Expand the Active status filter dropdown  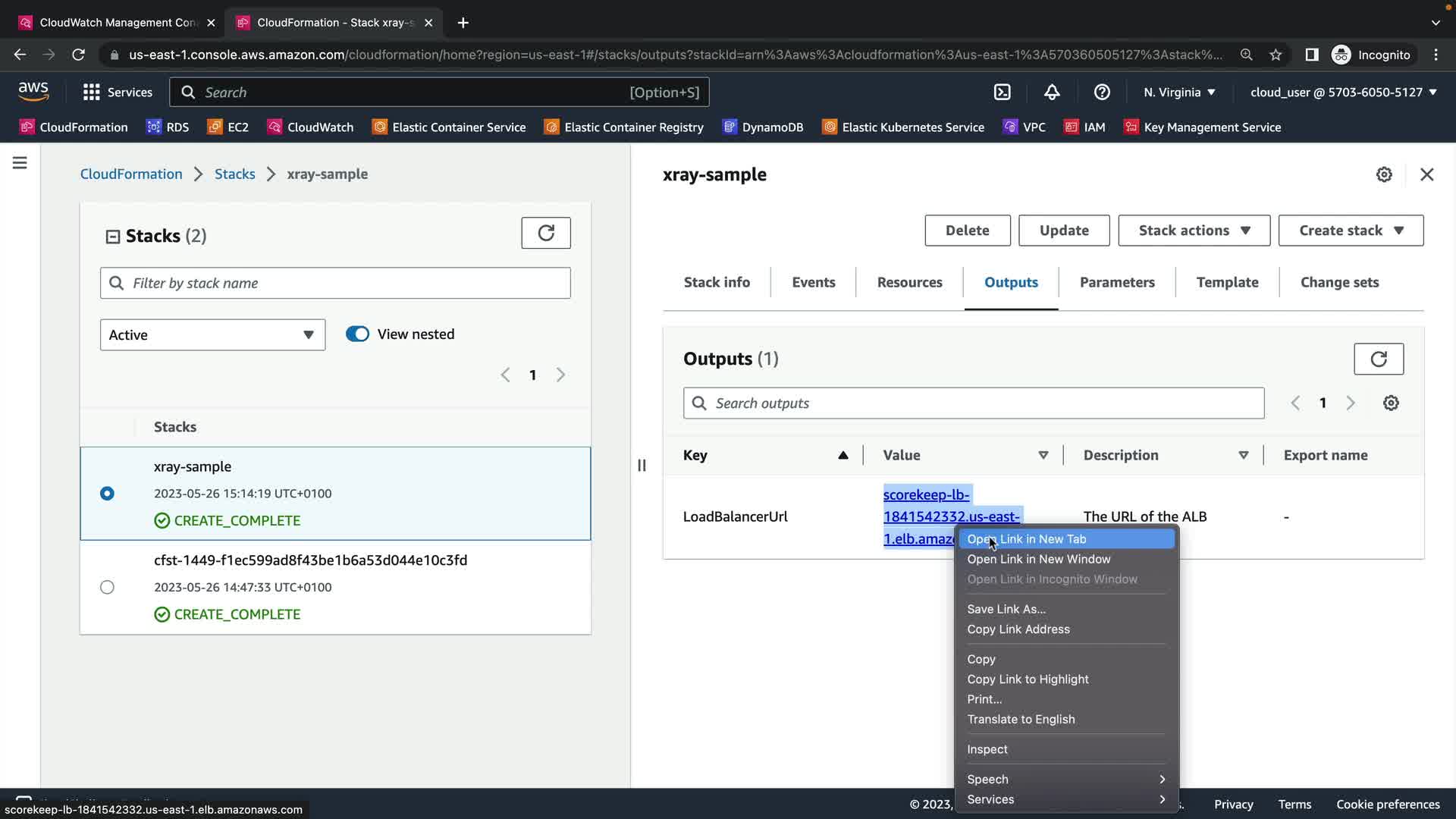(x=212, y=335)
